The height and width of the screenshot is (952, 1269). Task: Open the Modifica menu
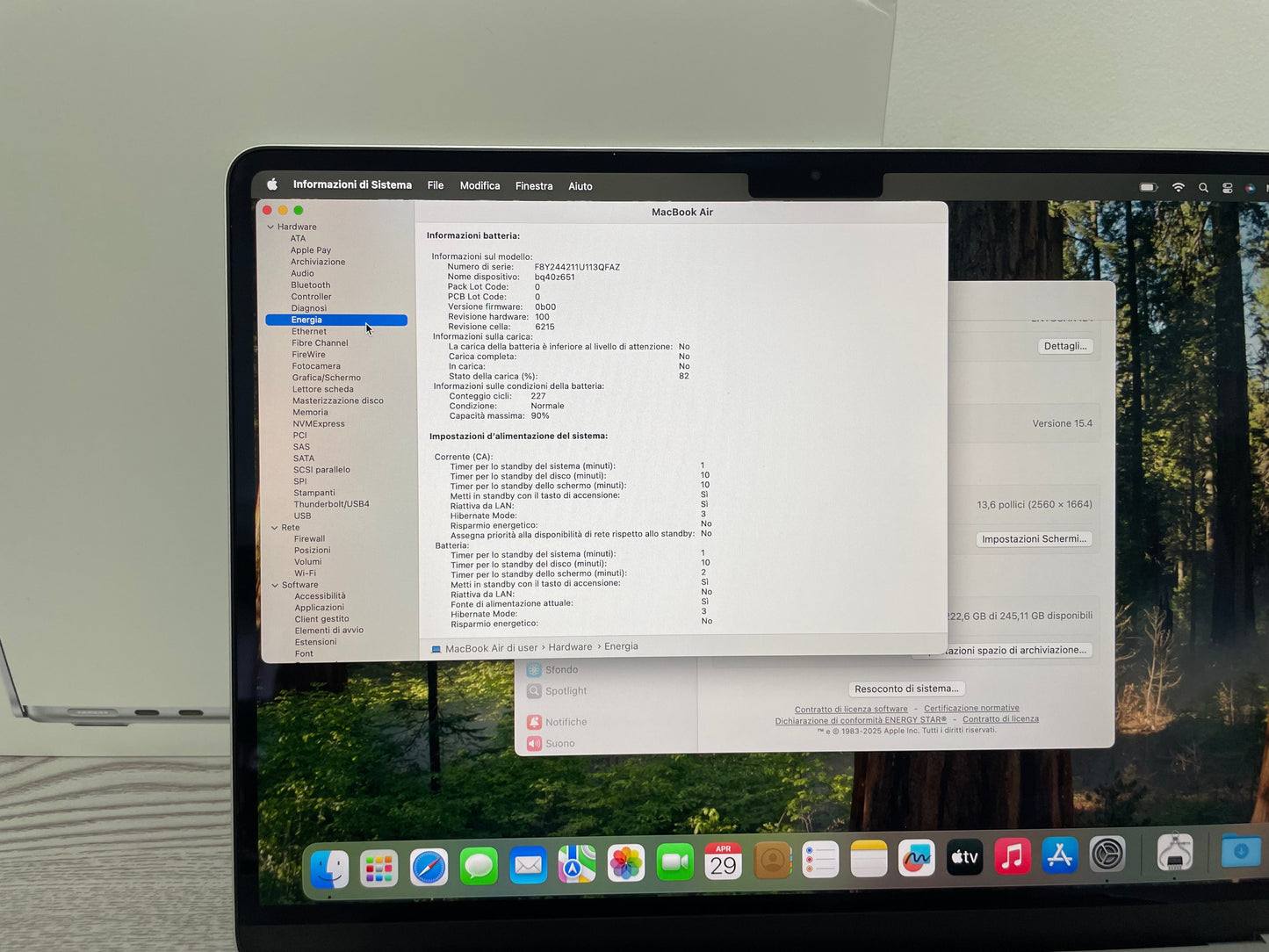(479, 185)
